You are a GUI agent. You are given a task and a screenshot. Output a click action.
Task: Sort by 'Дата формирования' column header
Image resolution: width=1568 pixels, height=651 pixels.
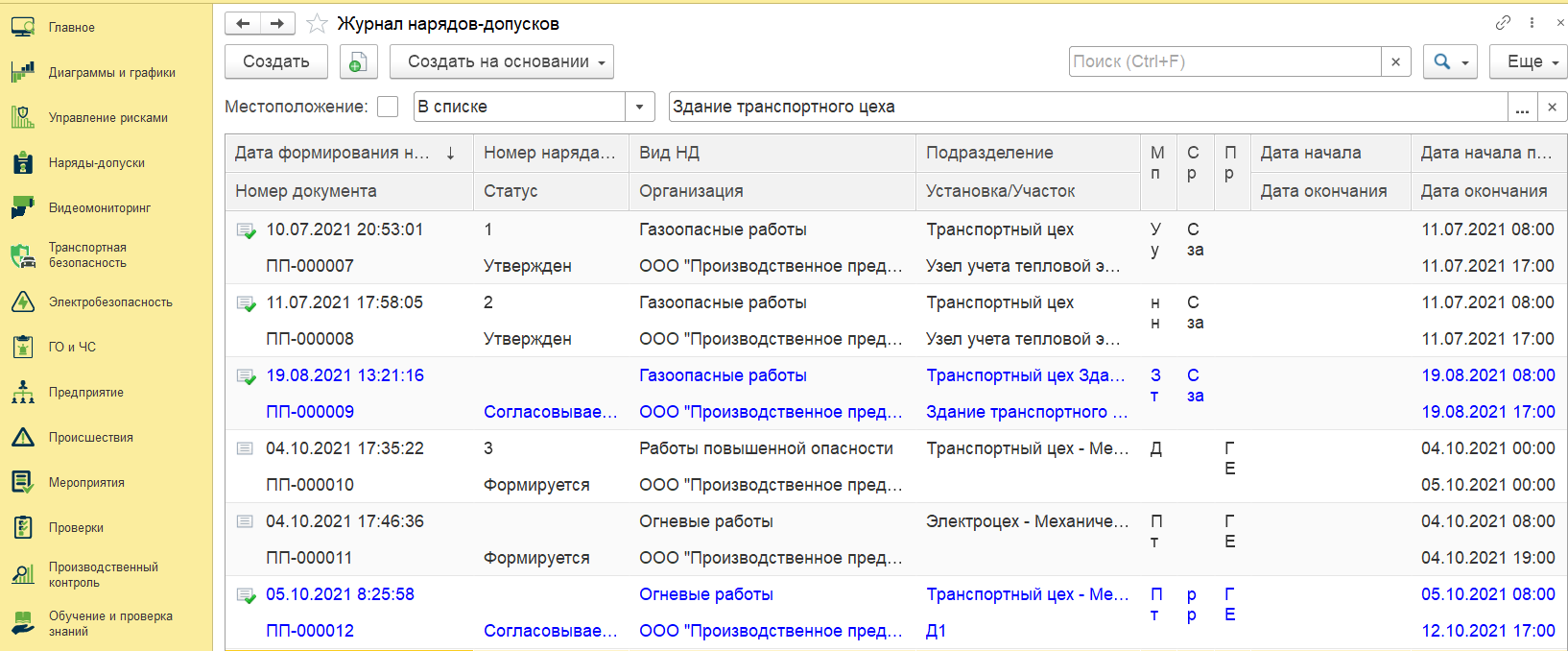pos(349,153)
